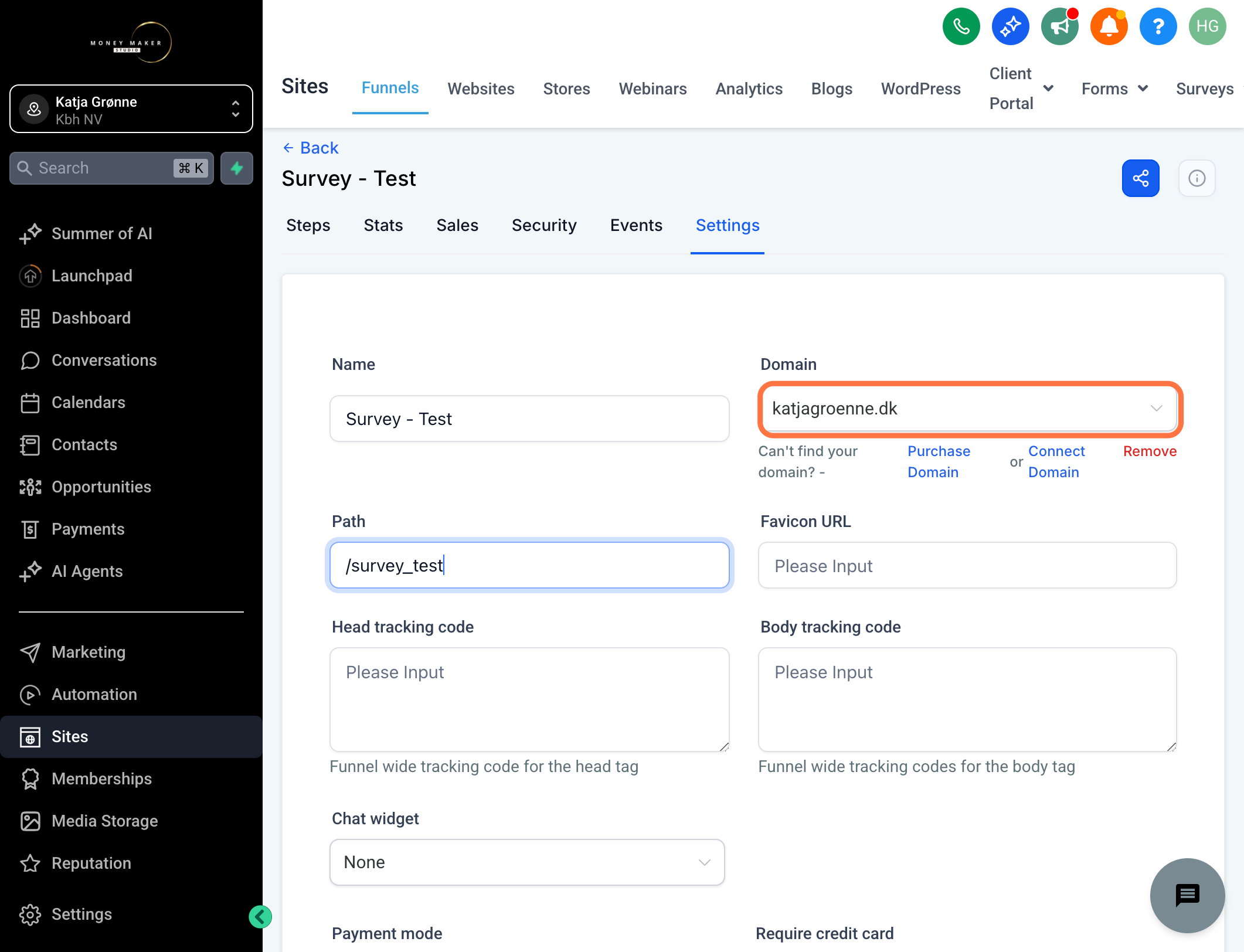The image size is (1244, 952).
Task: Open the Security tab
Action: 543,226
